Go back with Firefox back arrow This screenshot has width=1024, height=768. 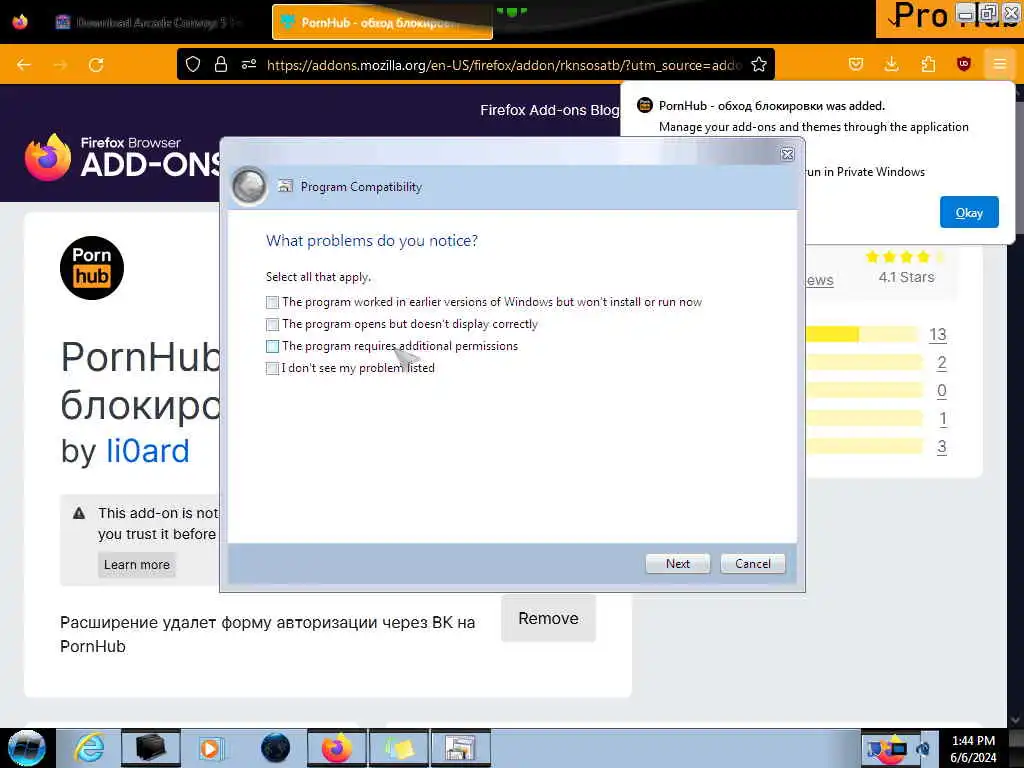coord(24,65)
